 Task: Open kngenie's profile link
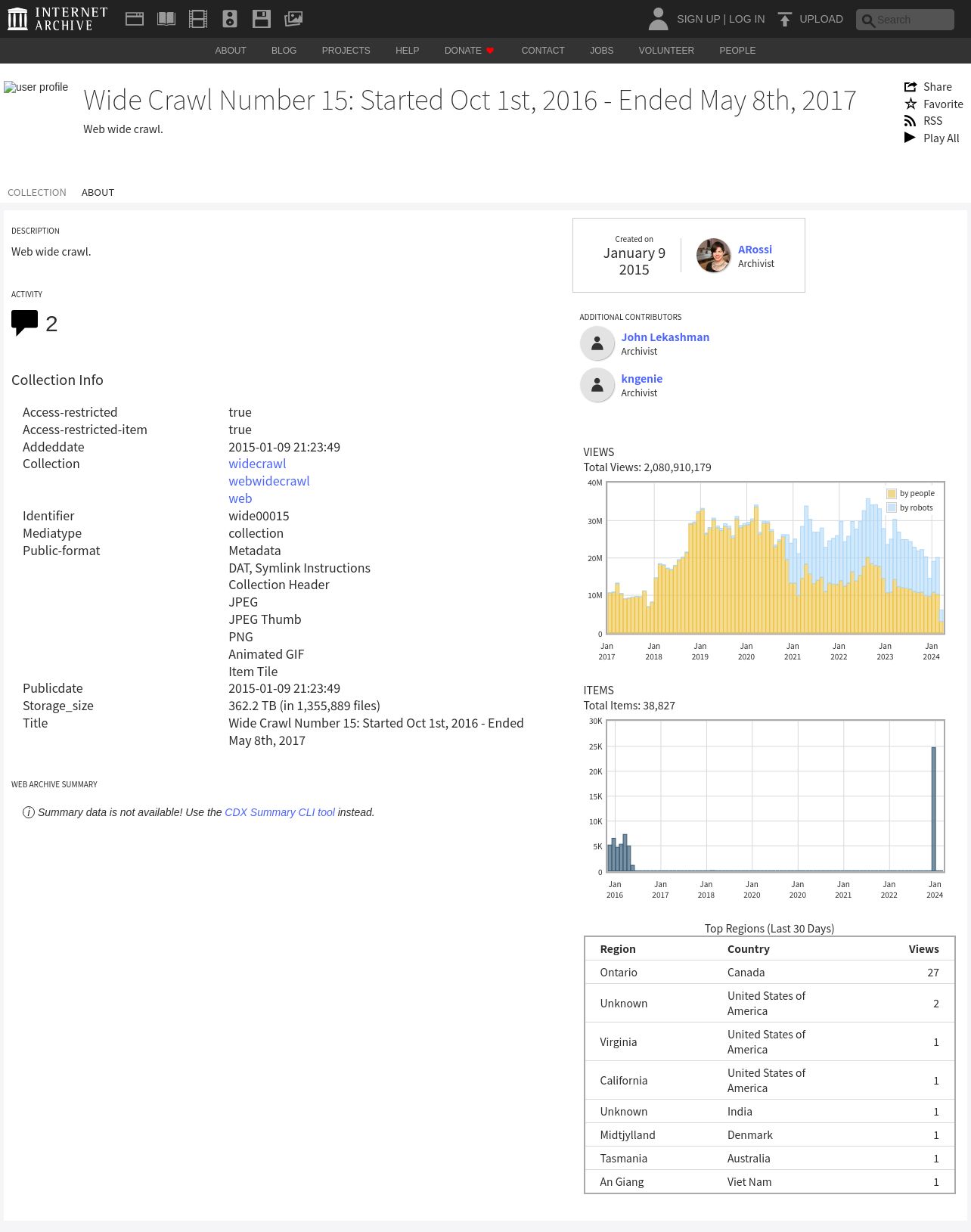pyautogui.click(x=642, y=379)
